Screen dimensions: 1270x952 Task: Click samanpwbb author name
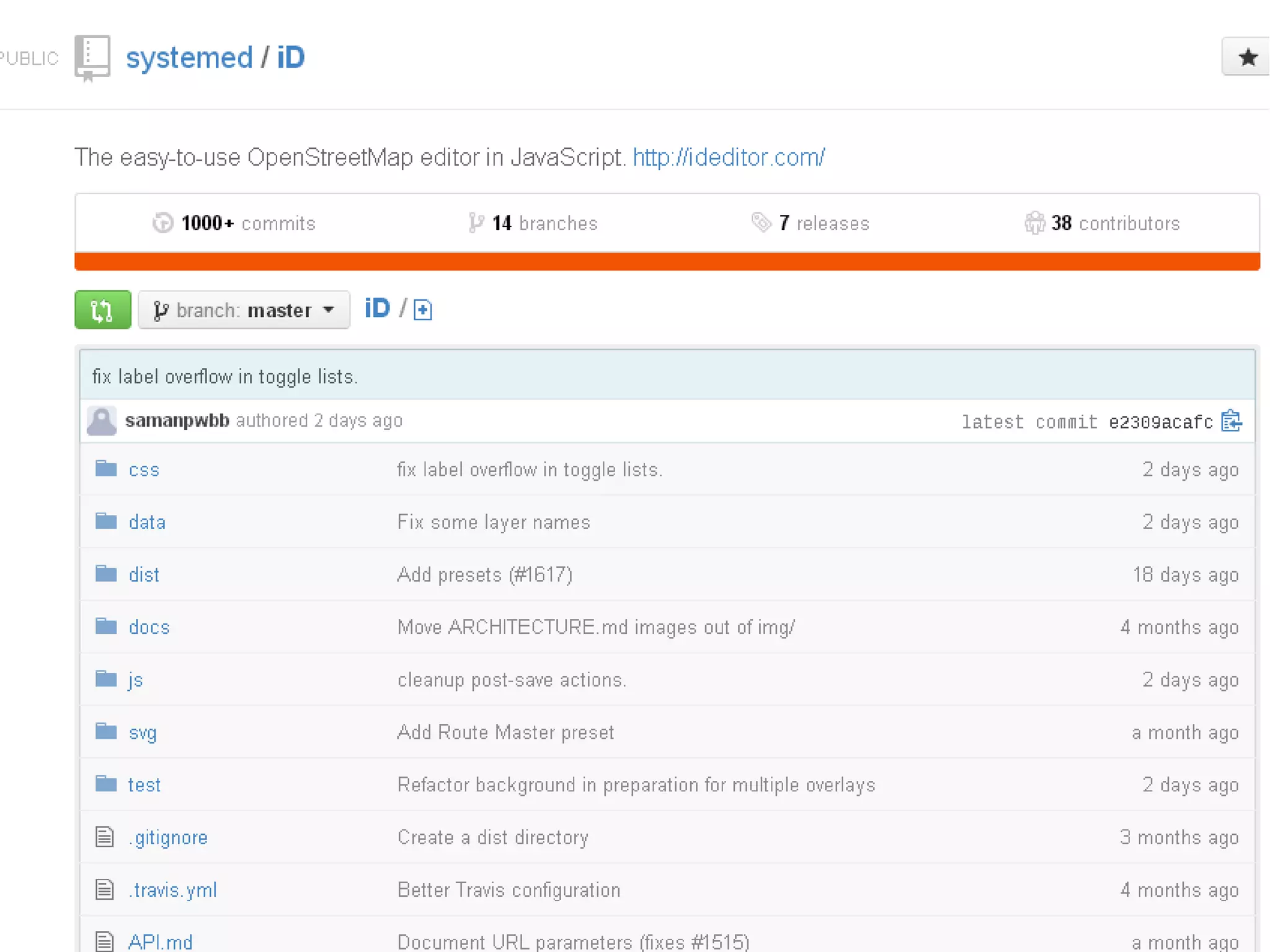pos(177,420)
